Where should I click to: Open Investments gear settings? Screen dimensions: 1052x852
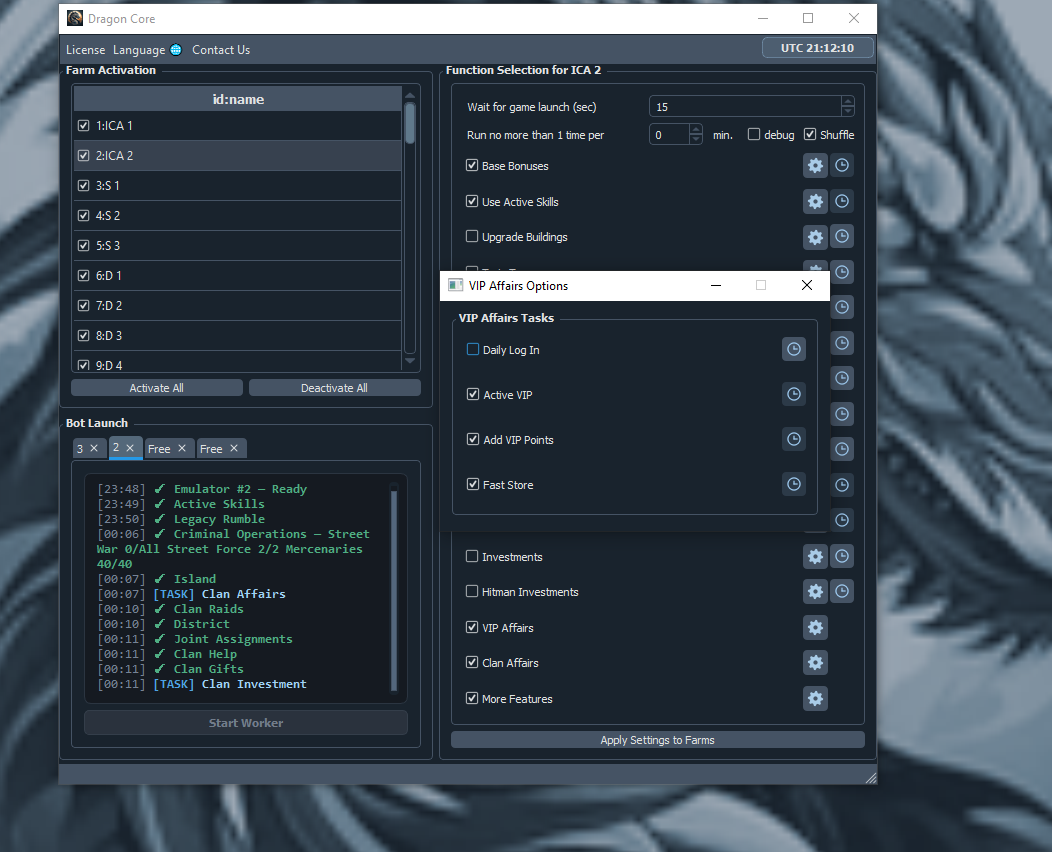coord(815,556)
